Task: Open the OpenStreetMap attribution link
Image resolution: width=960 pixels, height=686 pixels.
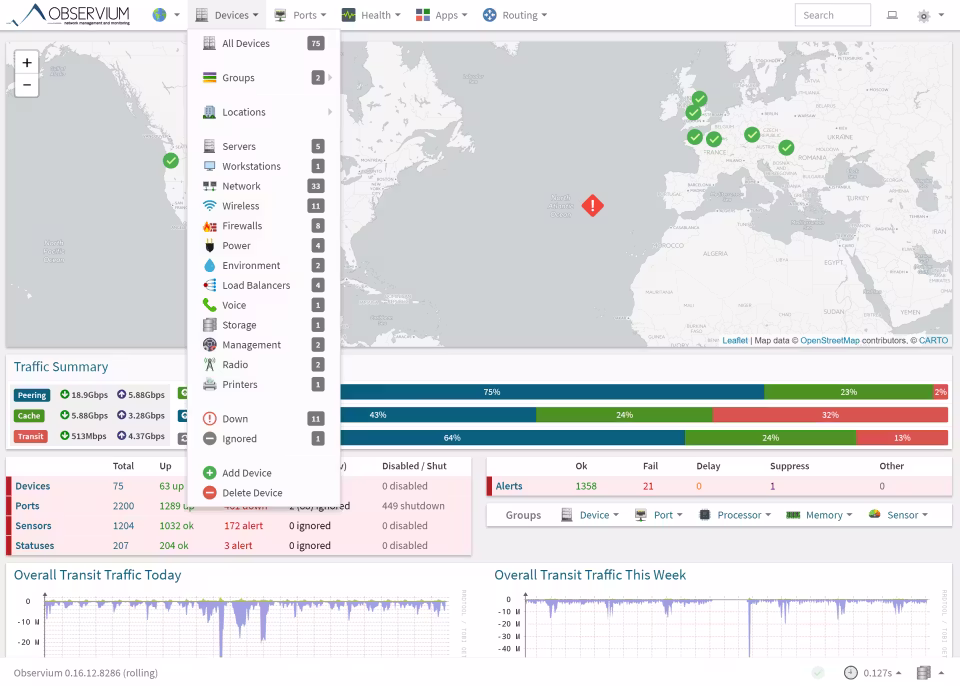Action: tap(829, 341)
